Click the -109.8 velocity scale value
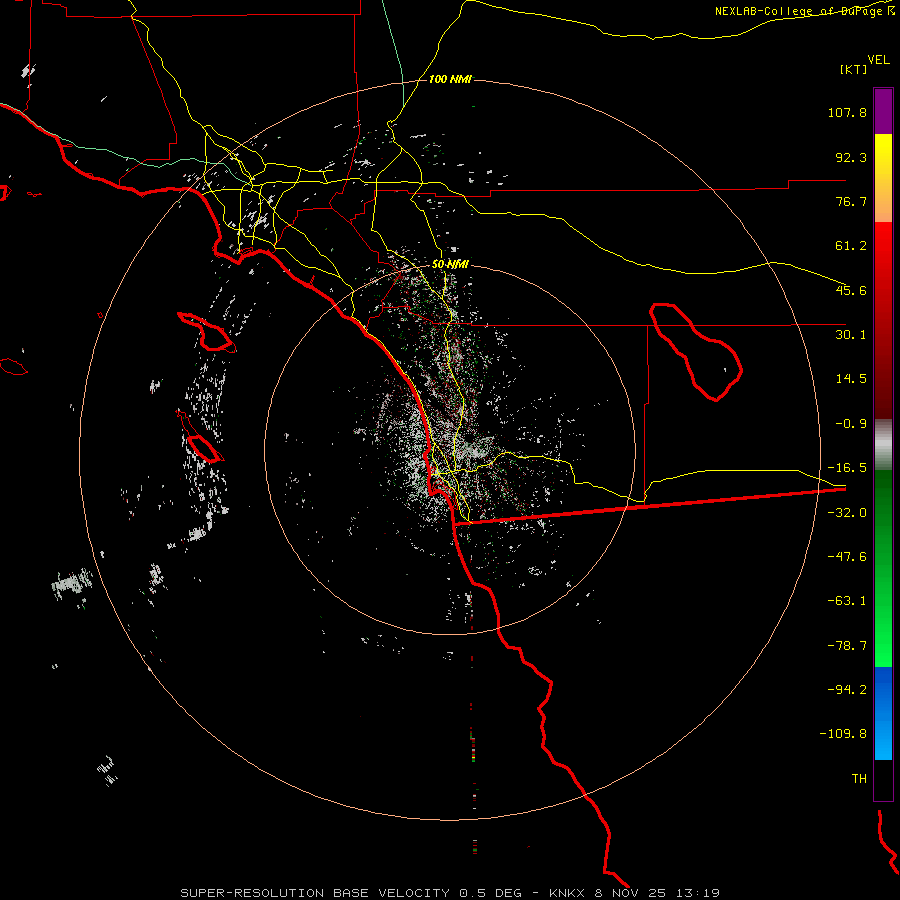The height and width of the screenshot is (900, 900). [843, 734]
